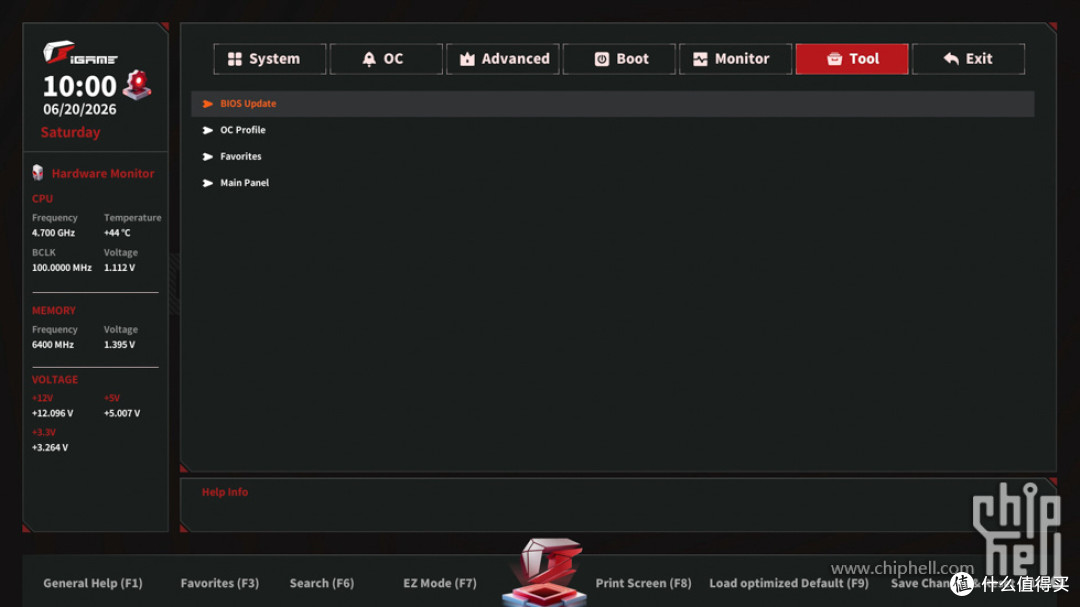
Task: Click Favorites (F3) in bottom bar
Action: coord(220,583)
